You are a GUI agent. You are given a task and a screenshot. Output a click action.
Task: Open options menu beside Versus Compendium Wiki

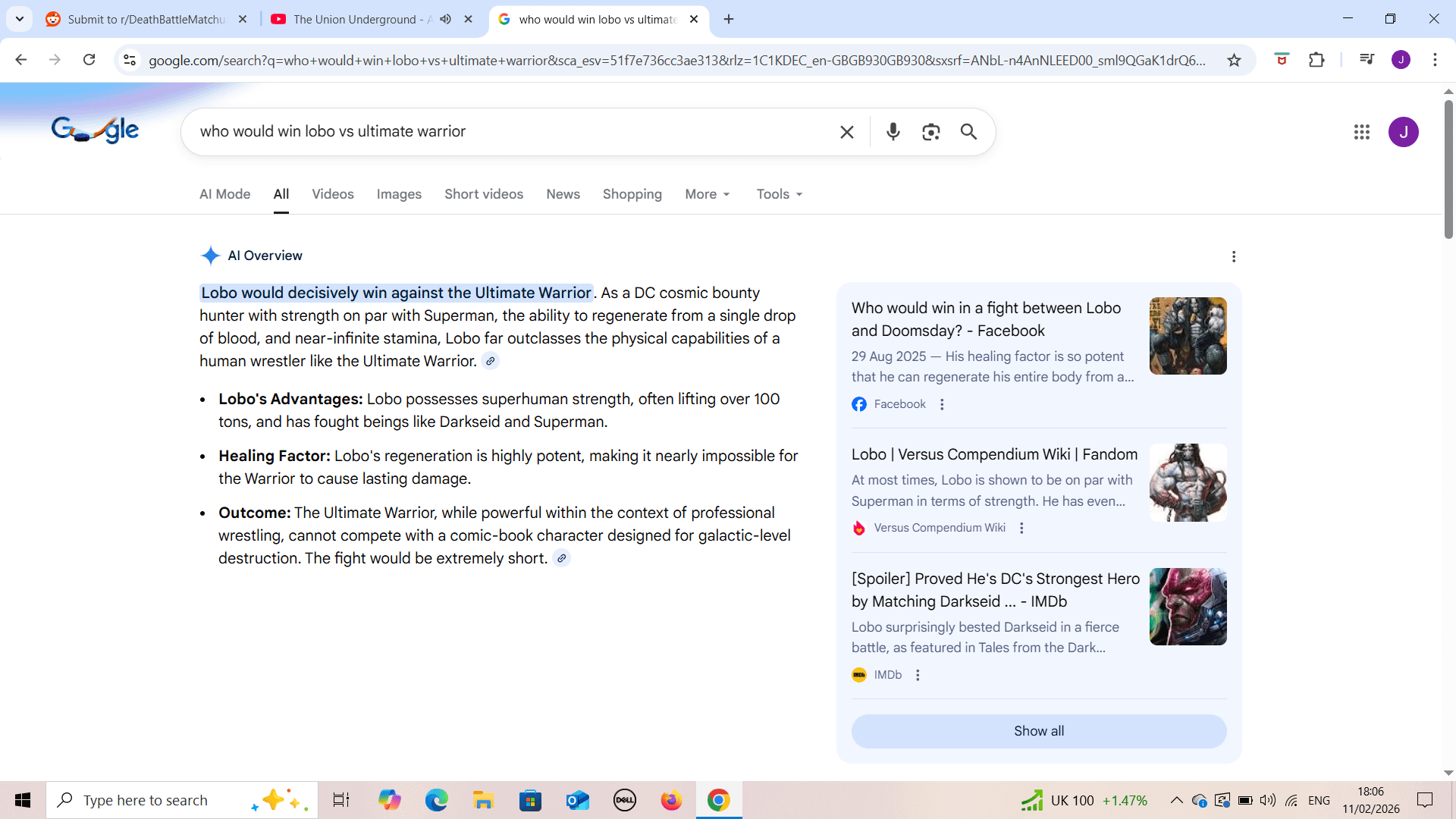(x=1021, y=529)
